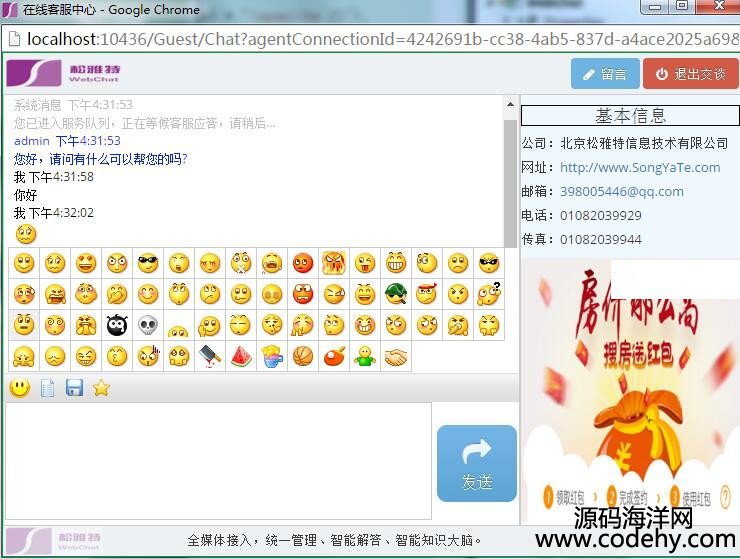Insert the heart-eyes emoji

[x=86, y=263]
